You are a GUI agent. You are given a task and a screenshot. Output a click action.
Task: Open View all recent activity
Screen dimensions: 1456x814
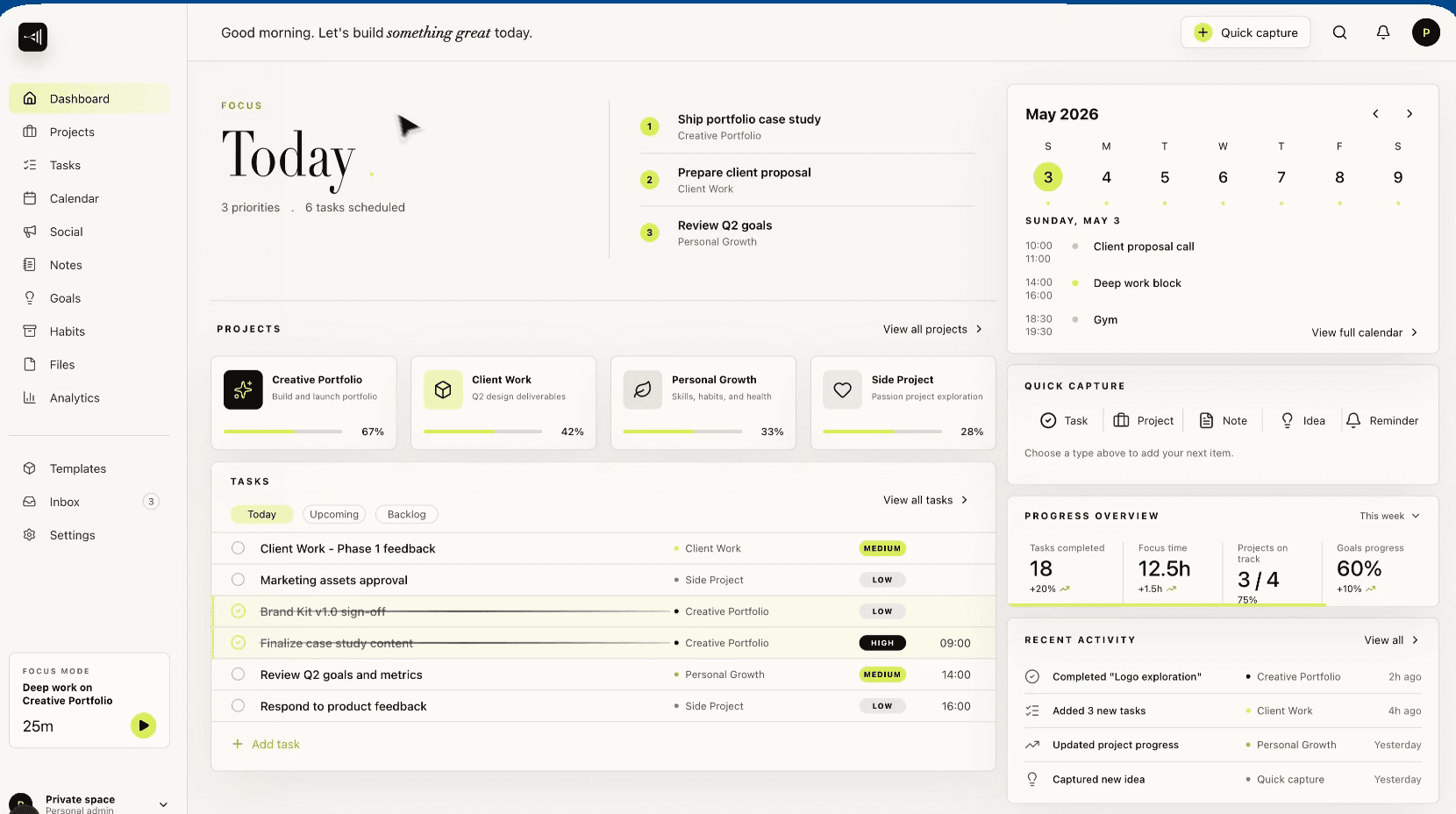pos(1391,640)
